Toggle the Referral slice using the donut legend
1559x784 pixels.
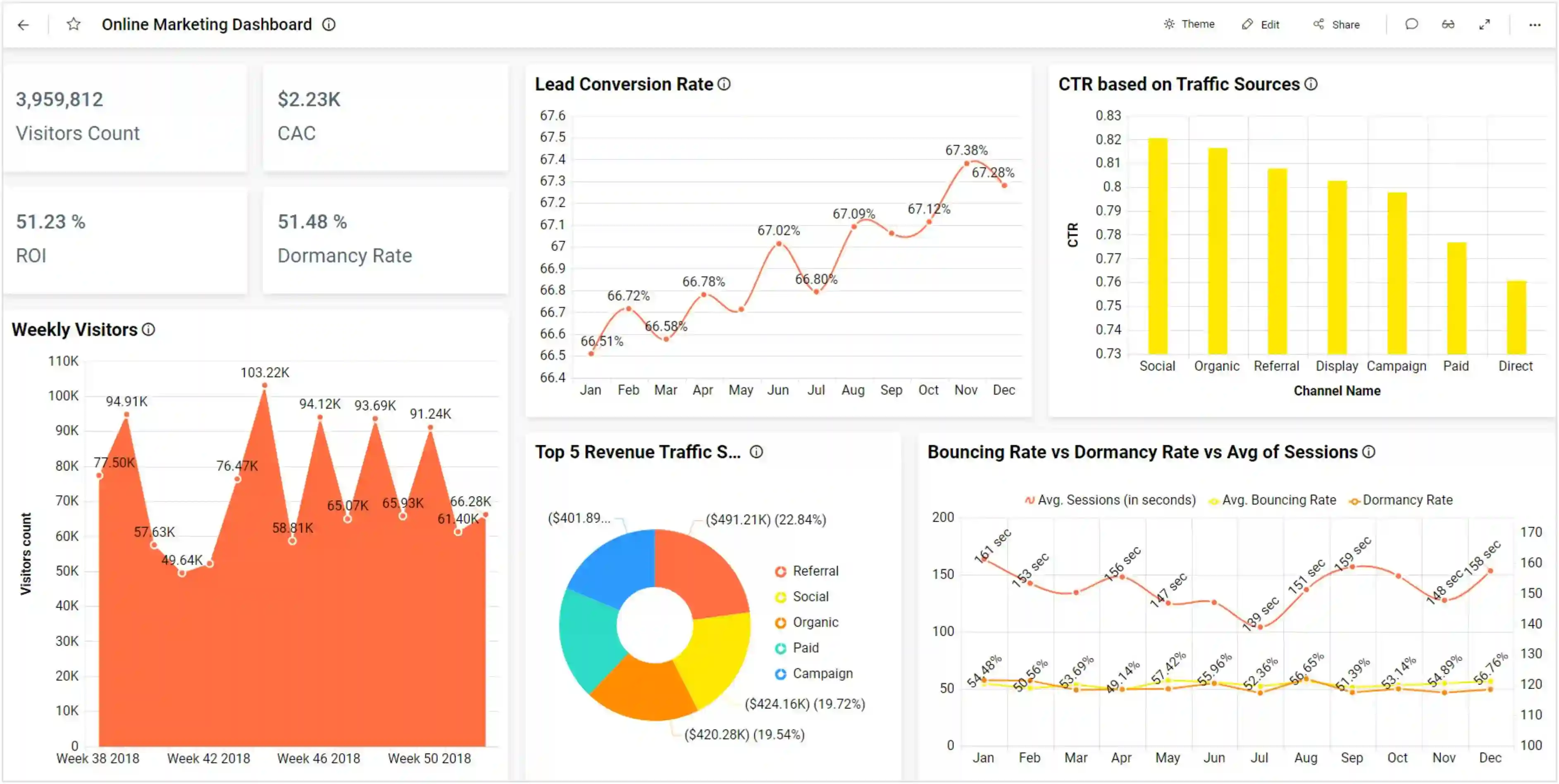pos(815,570)
